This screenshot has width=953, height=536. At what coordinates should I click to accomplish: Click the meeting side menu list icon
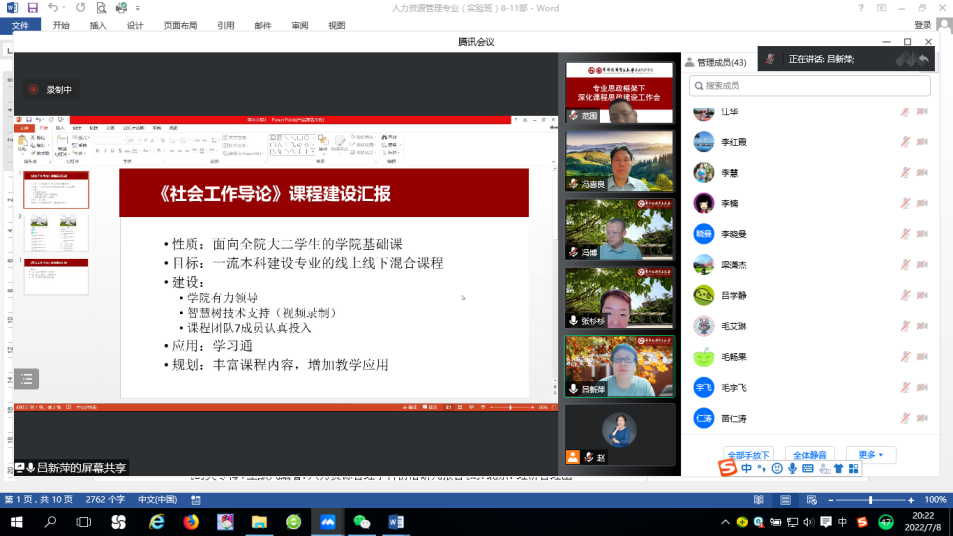[x=26, y=379]
